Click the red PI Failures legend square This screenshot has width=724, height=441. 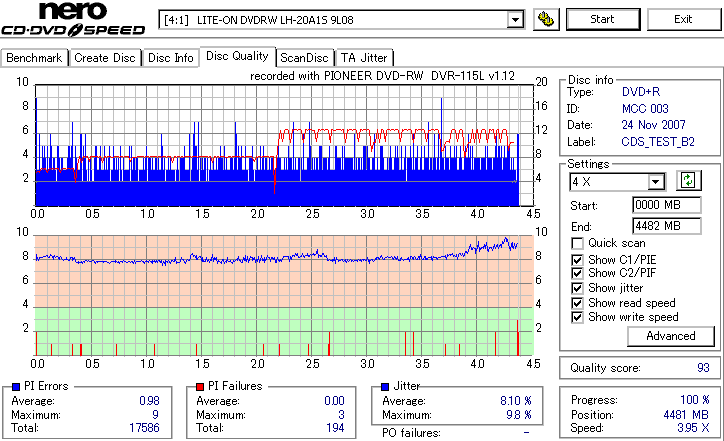click(200, 387)
